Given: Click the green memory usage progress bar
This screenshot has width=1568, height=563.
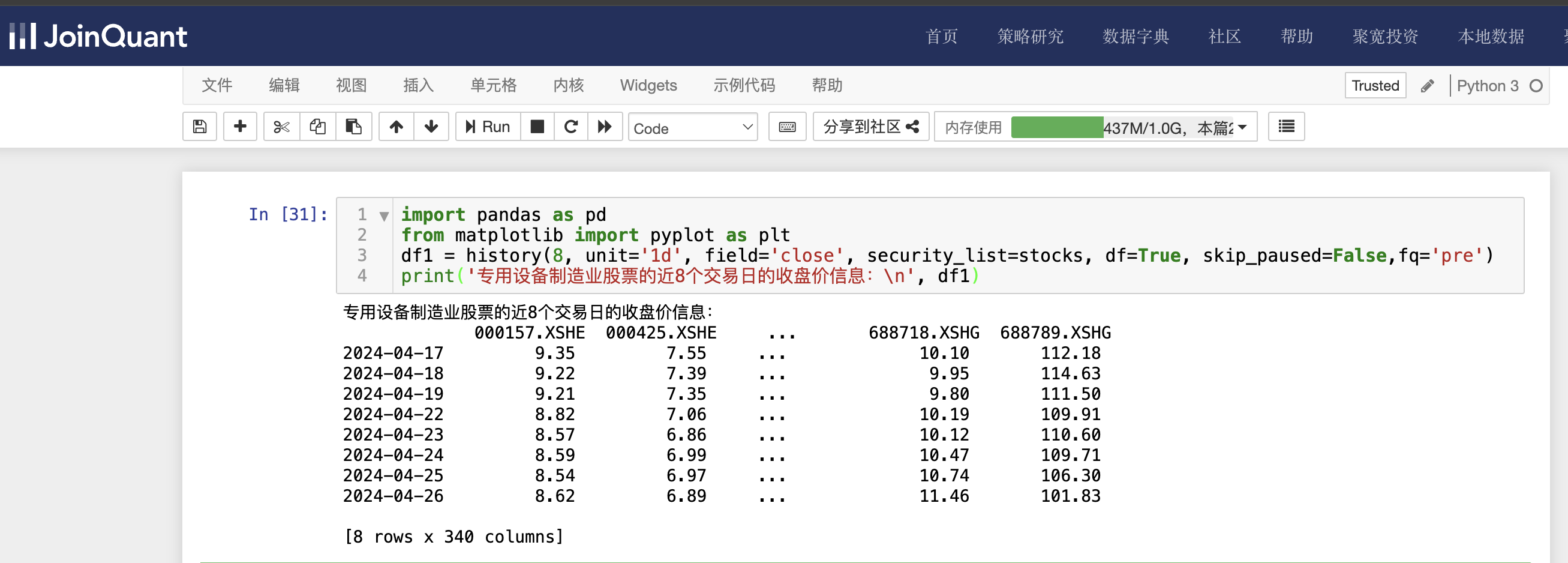Looking at the screenshot, I should [1057, 127].
